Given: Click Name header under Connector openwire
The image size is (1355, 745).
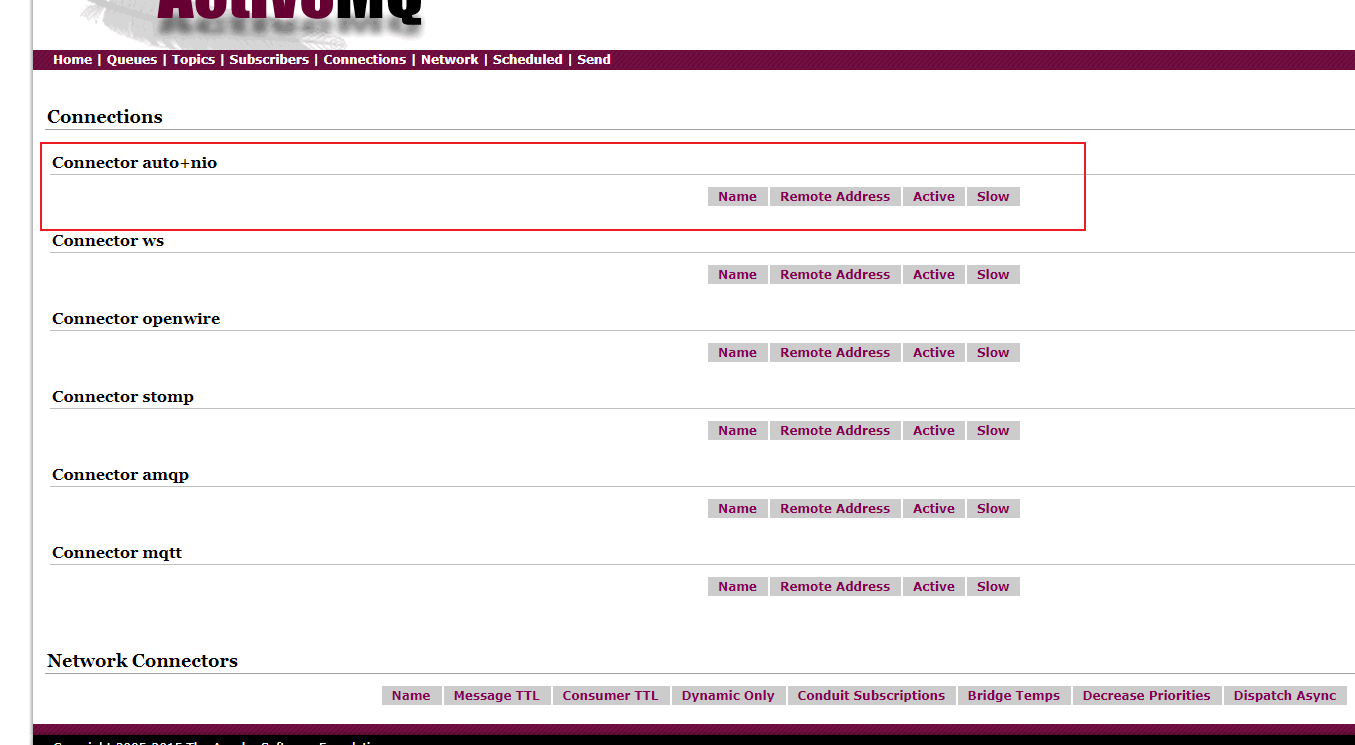Looking at the screenshot, I should pyautogui.click(x=737, y=353).
